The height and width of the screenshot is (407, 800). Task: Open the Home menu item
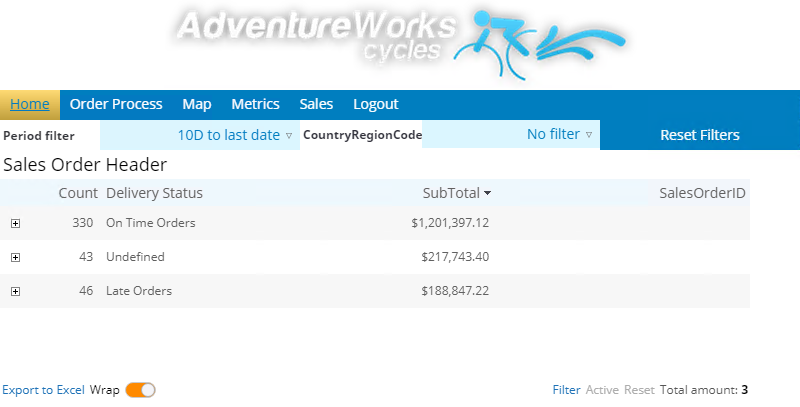pos(30,104)
